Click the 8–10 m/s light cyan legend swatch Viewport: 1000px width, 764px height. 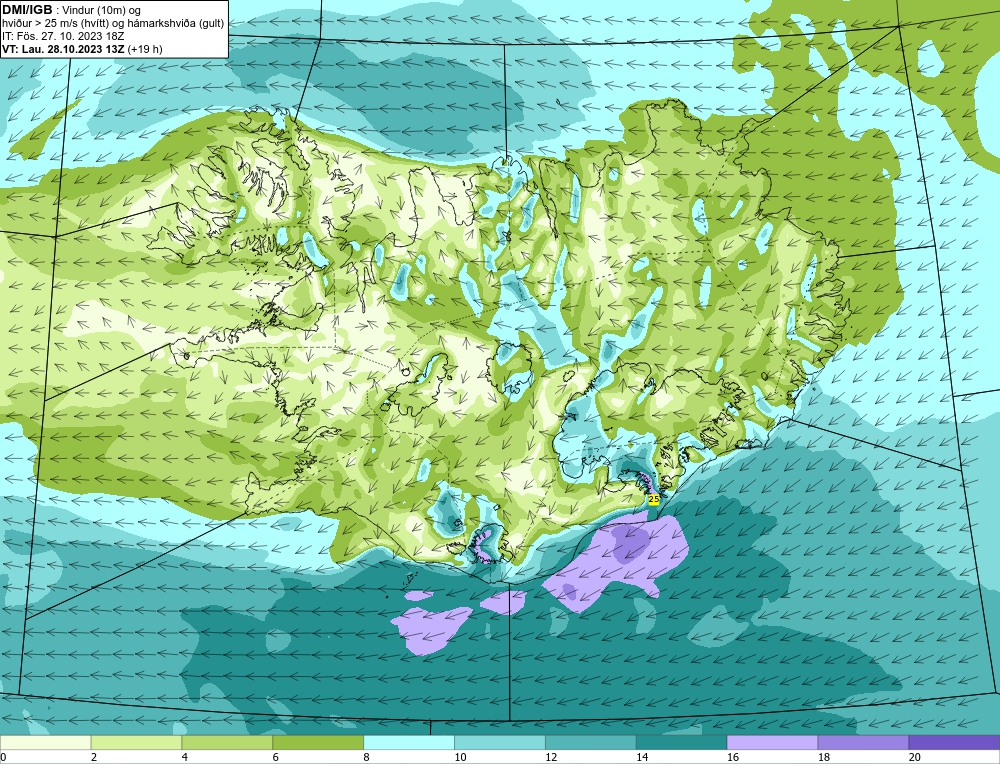tap(409, 742)
